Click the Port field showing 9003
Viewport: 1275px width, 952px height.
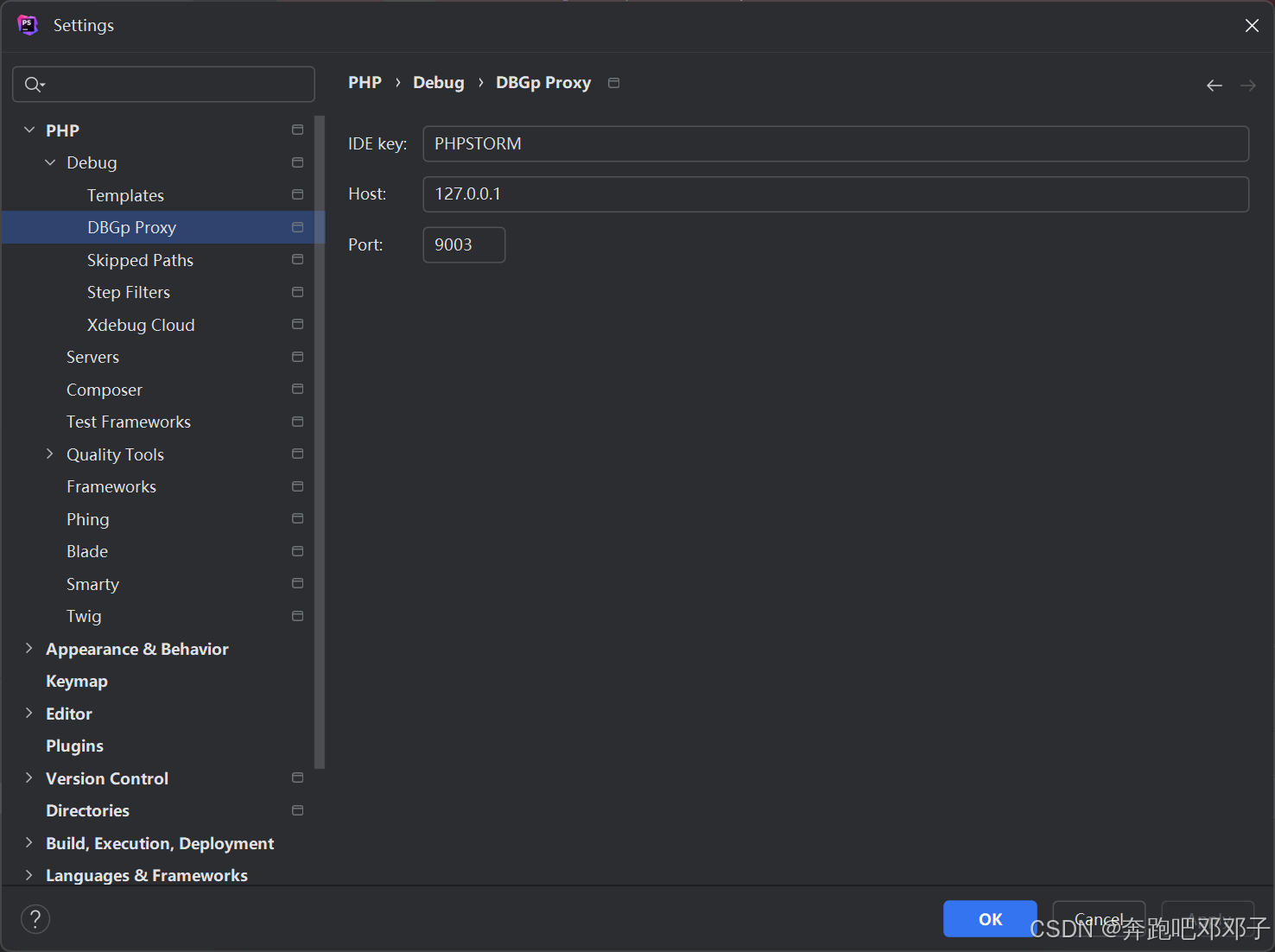464,244
